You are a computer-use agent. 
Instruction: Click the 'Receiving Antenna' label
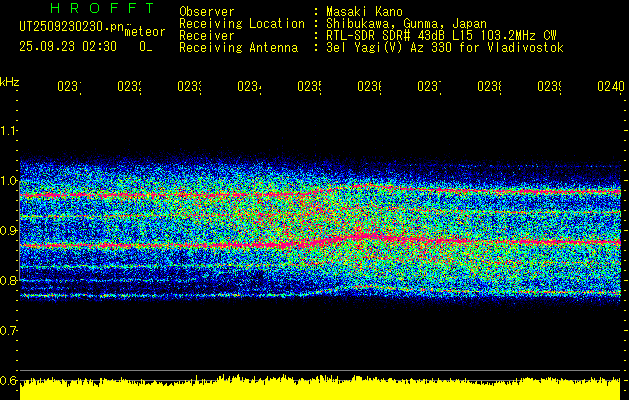click(239, 48)
